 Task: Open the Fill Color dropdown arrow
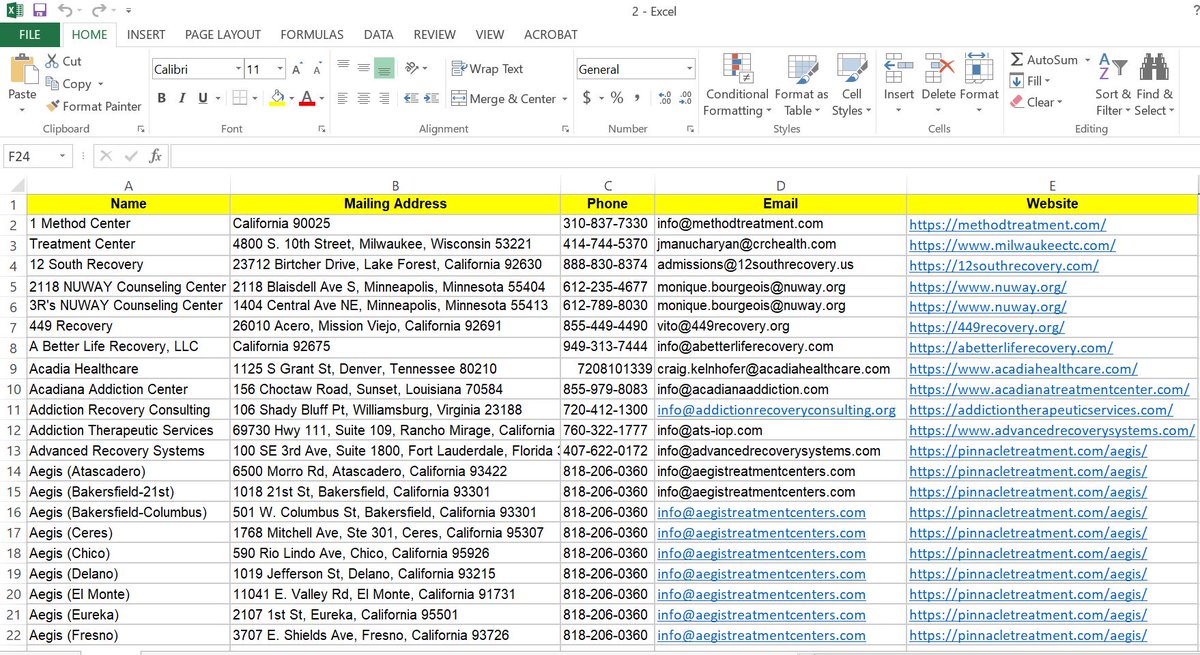click(290, 98)
